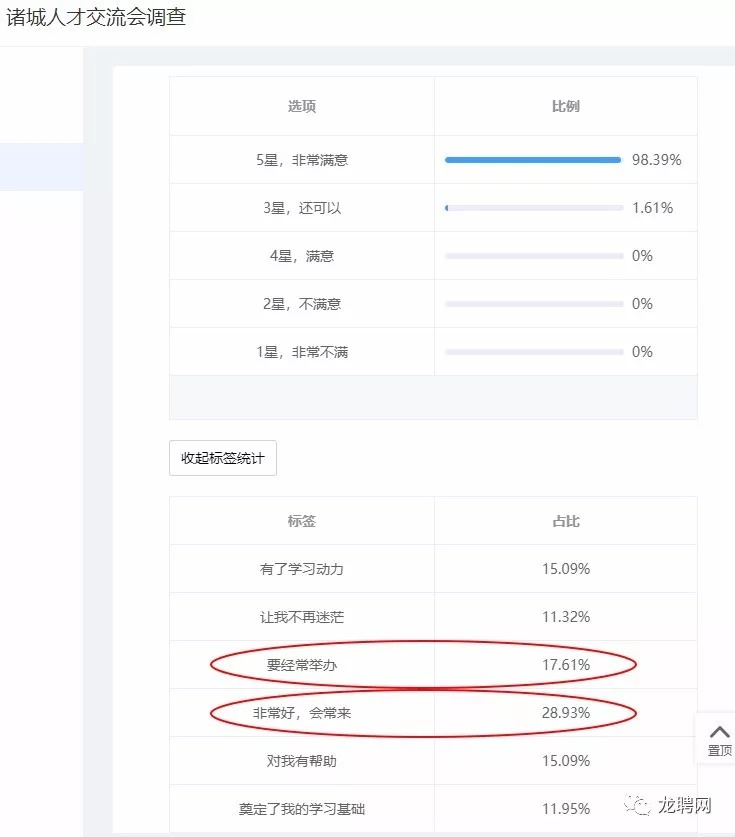
Task: Click the 对我有帮助 tag
Action: tap(302, 761)
